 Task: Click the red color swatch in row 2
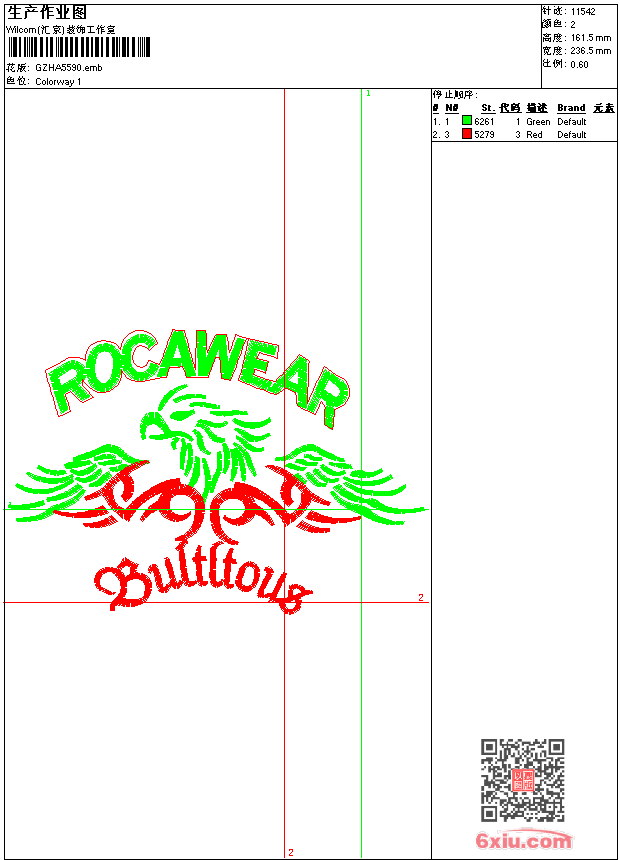467,133
